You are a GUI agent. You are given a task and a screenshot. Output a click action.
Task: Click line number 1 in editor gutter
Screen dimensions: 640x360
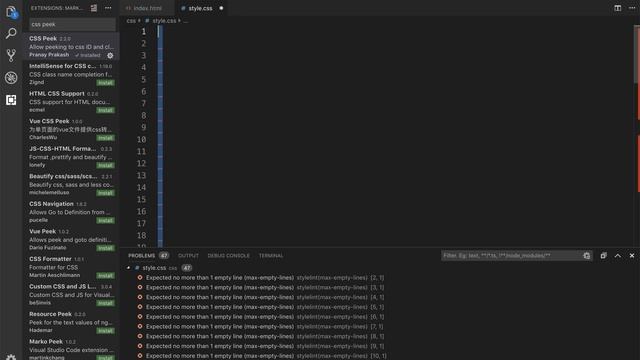coord(144,31)
